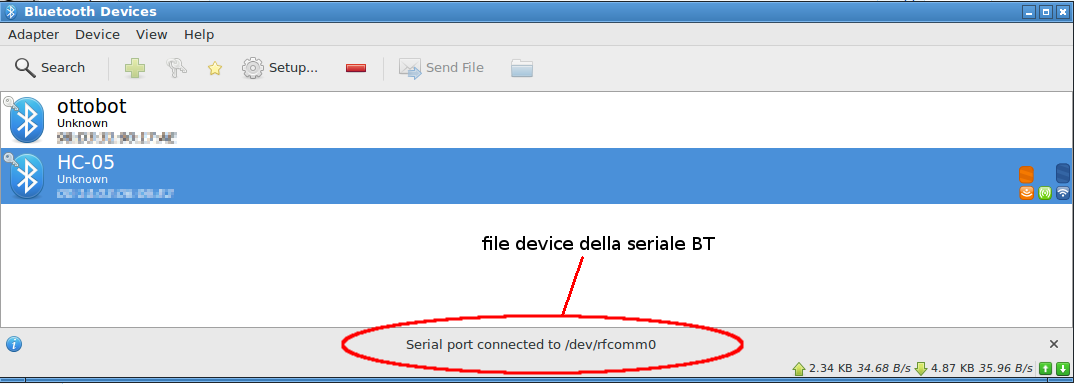Select the HC-05 device row
1074x384 pixels.
pos(536,175)
